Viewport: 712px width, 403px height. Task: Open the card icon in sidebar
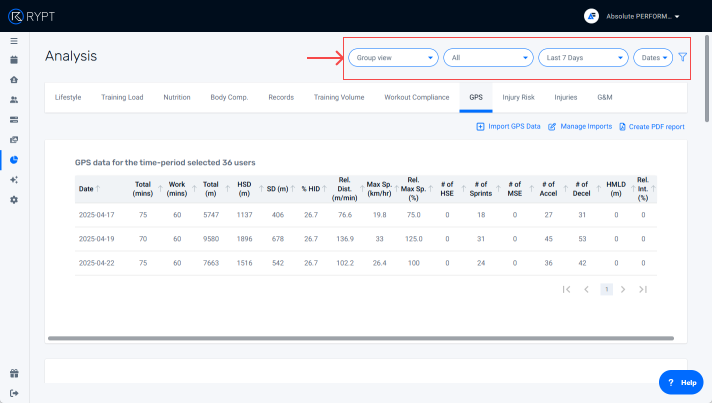(x=14, y=120)
